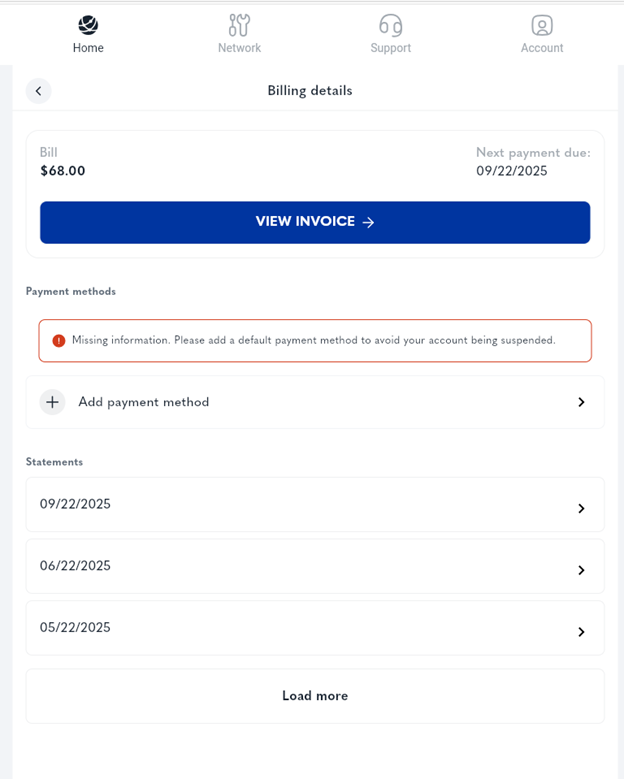The height and width of the screenshot is (779, 624).
Task: Select Add payment method text
Action: tap(144, 402)
